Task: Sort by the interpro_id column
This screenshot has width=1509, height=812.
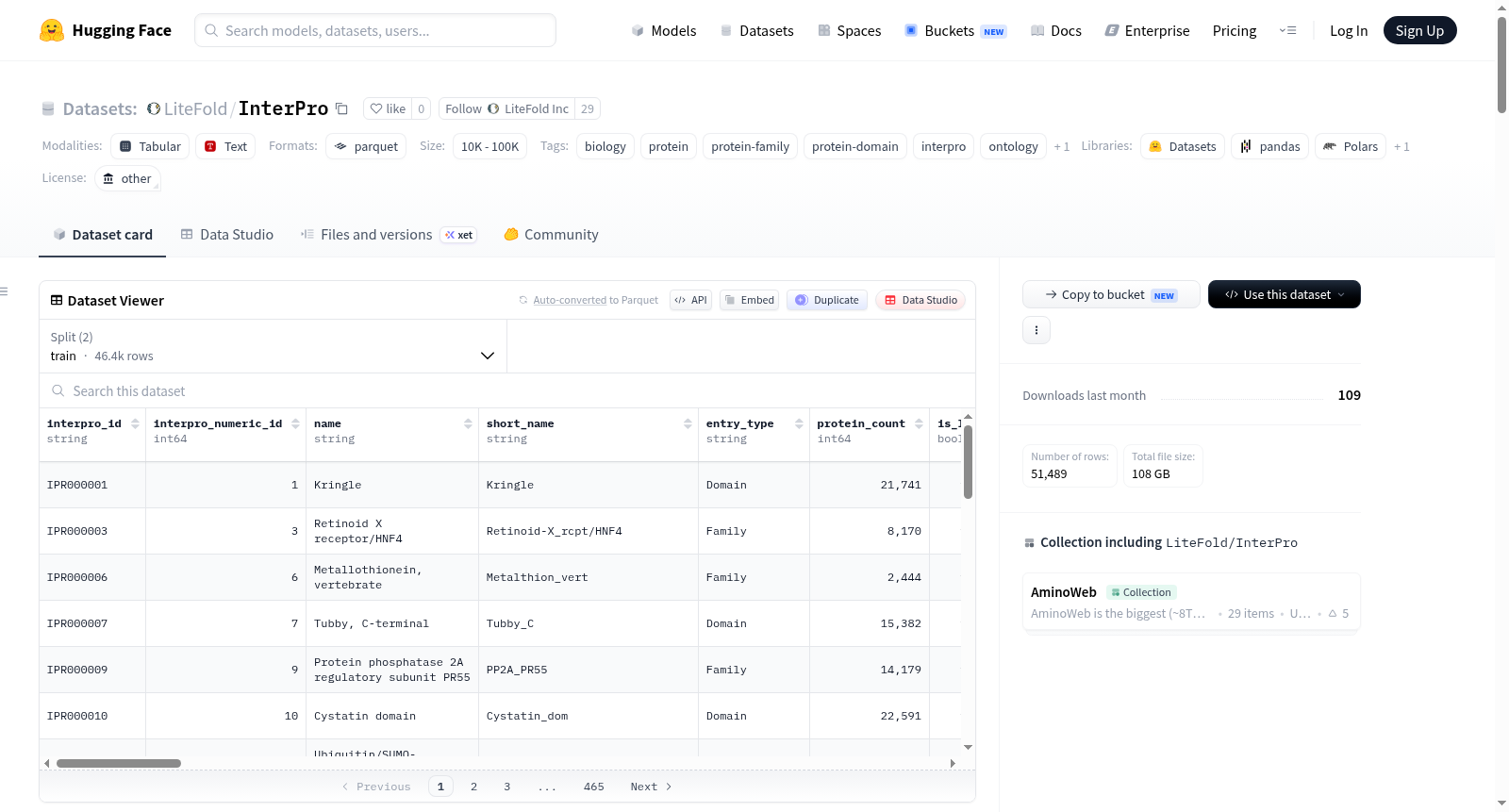Action: [135, 424]
